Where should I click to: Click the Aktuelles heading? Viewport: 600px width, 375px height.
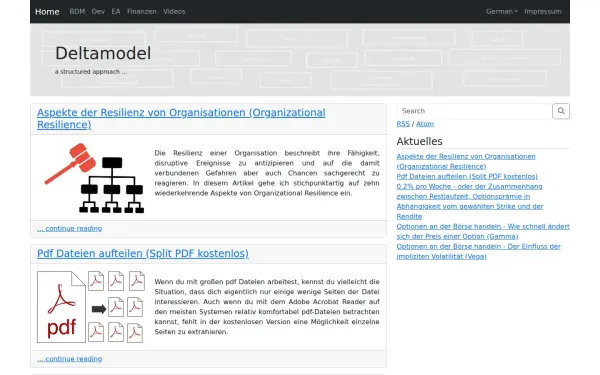(419, 141)
